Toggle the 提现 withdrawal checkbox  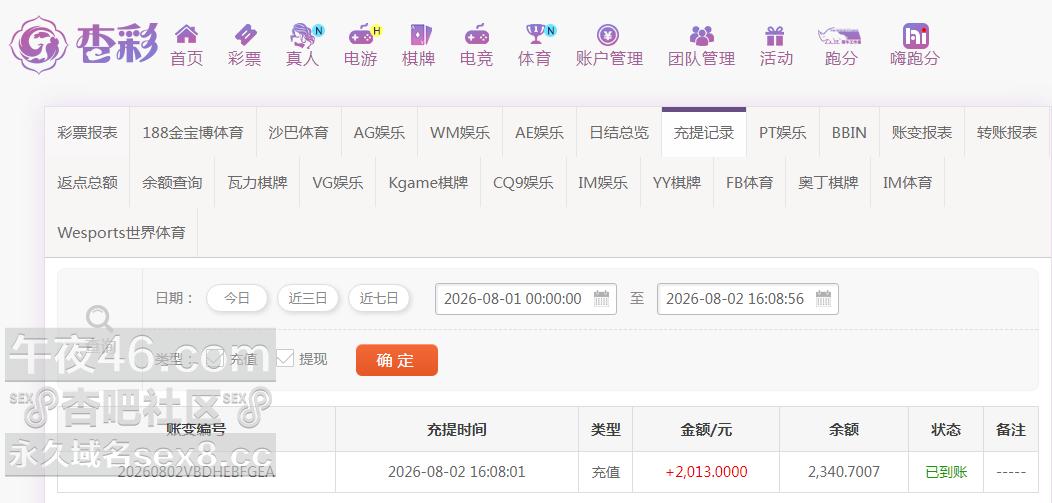pos(285,358)
